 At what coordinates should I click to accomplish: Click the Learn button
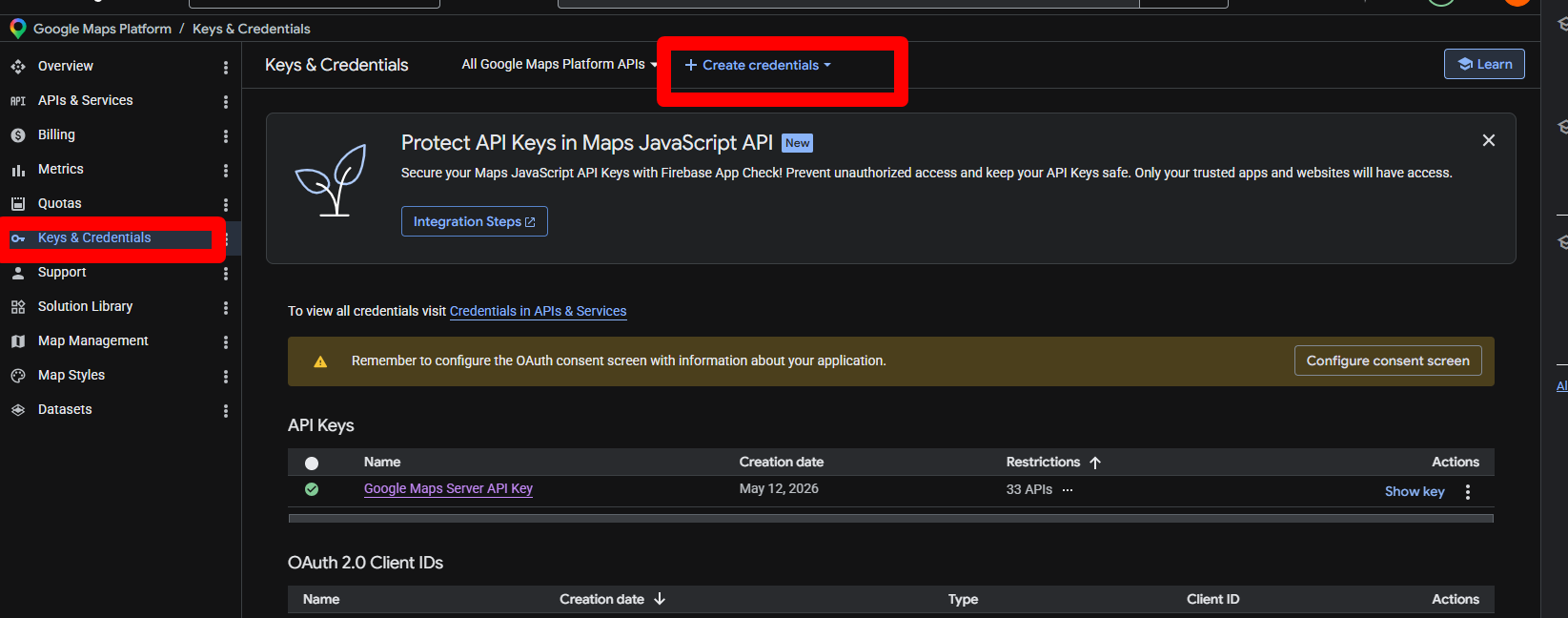[x=1484, y=64]
